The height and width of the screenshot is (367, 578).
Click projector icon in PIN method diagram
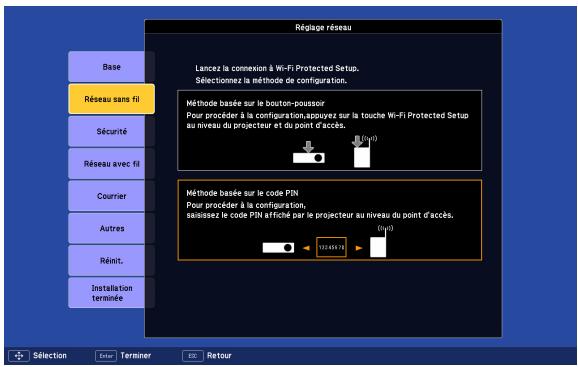pyautogui.click(x=278, y=248)
